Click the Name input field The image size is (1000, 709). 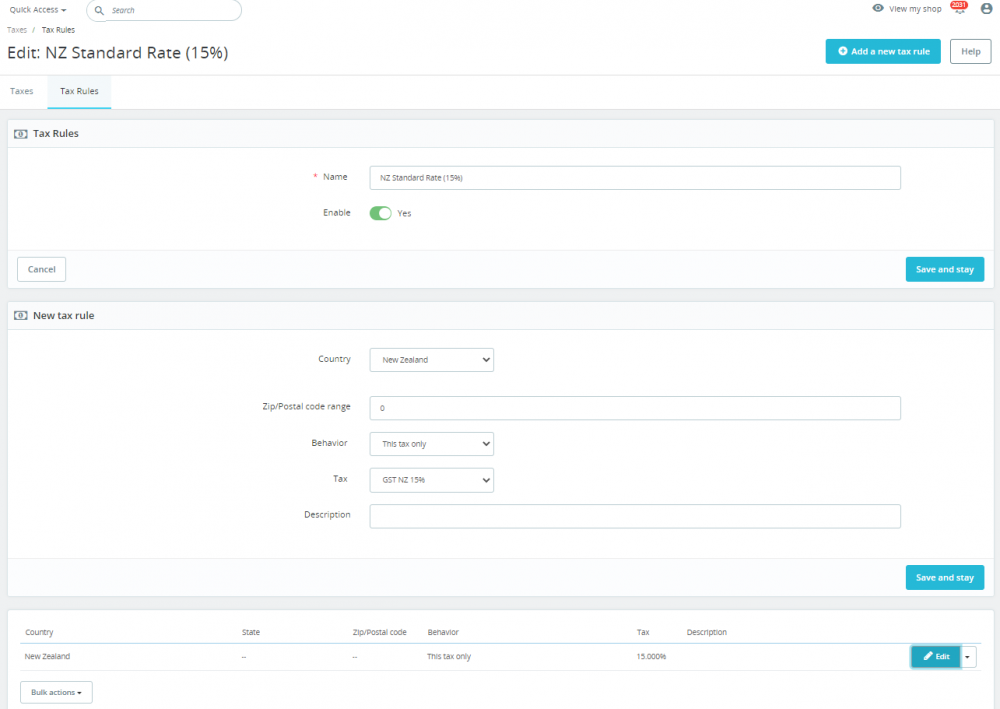tap(635, 178)
